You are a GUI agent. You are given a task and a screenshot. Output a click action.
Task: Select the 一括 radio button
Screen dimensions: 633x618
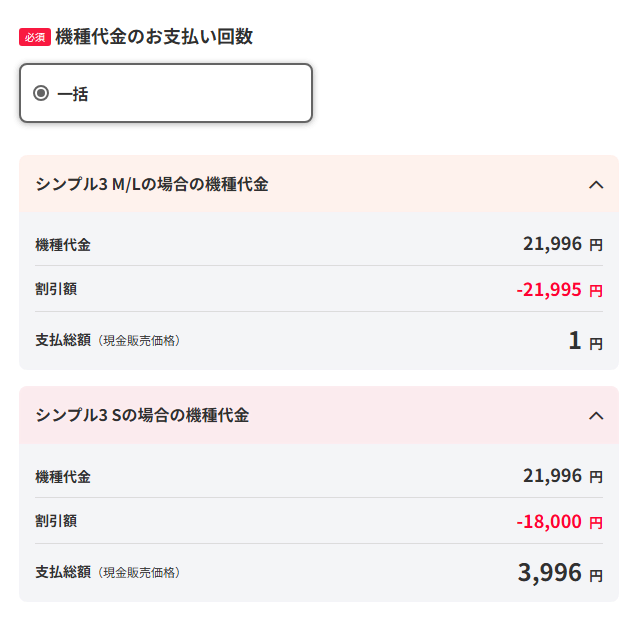point(41,93)
